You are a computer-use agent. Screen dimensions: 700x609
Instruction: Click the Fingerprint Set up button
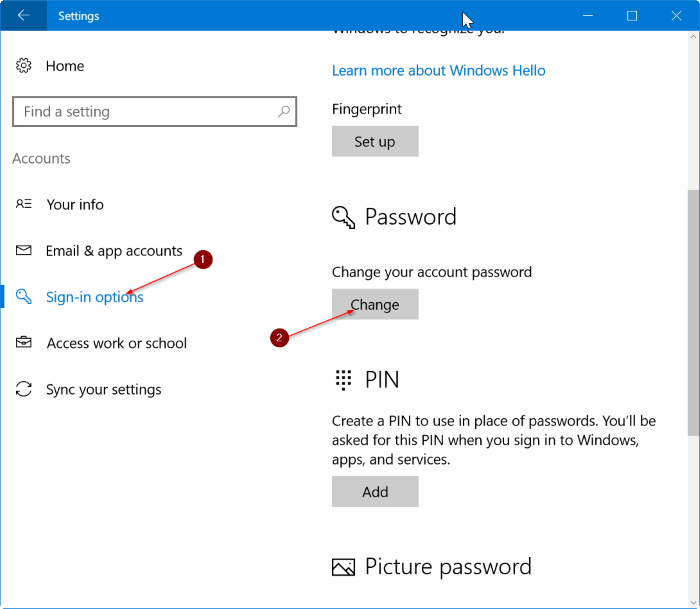tap(375, 142)
